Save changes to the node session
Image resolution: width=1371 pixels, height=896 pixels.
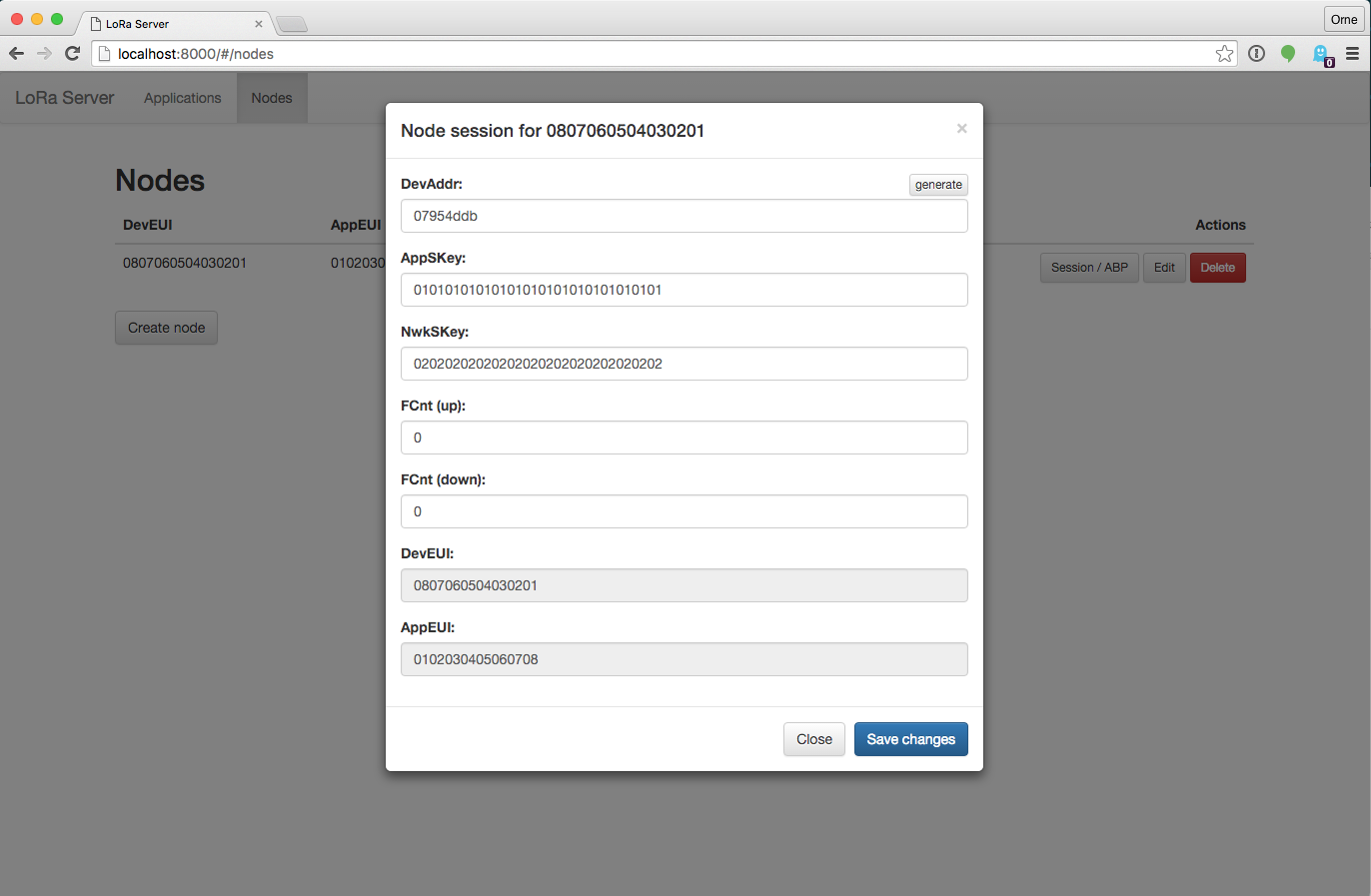910,739
